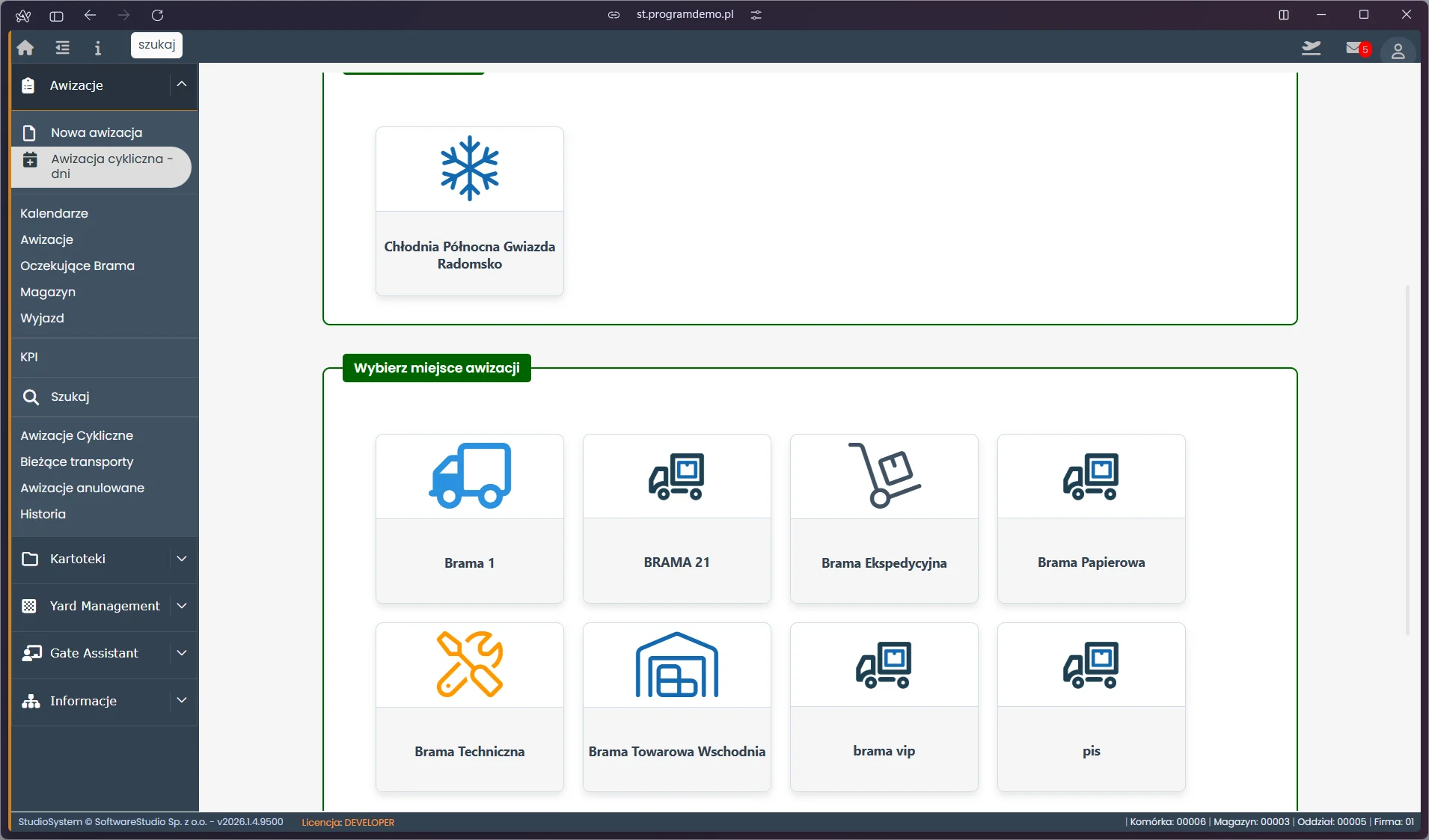Open Magazyn link in sidebar
This screenshot has width=1429, height=840.
pos(48,292)
